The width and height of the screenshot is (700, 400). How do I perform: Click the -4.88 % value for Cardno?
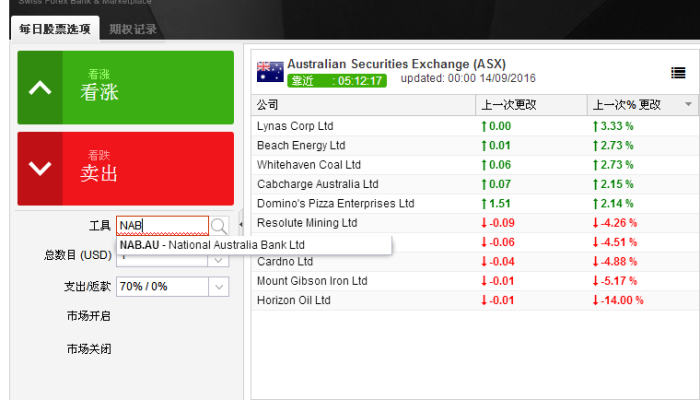coord(615,262)
